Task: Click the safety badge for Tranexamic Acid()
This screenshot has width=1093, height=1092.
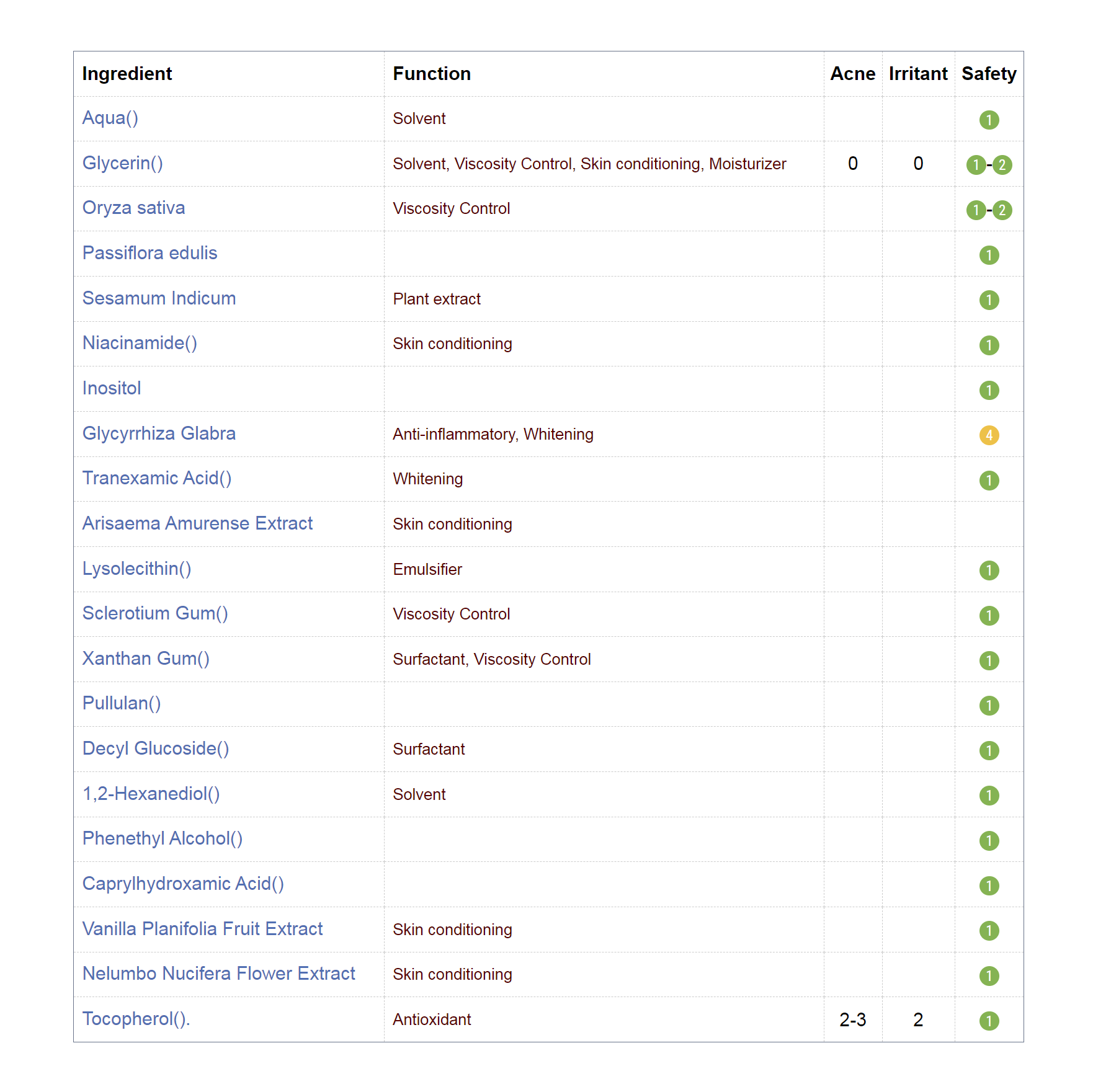Action: tap(989, 481)
